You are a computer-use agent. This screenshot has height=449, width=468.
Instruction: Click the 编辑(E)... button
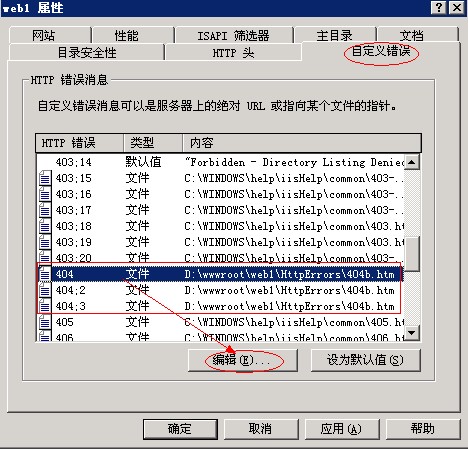tap(243, 360)
